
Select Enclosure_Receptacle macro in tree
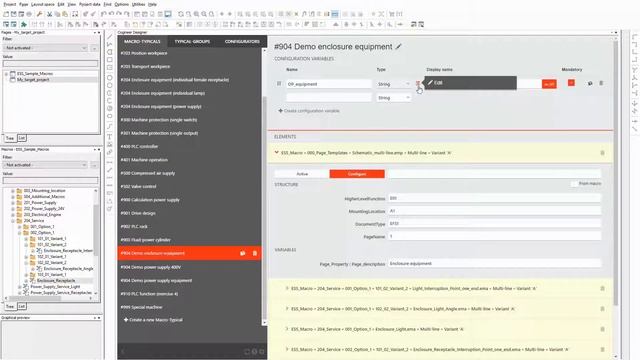[x=56, y=281]
